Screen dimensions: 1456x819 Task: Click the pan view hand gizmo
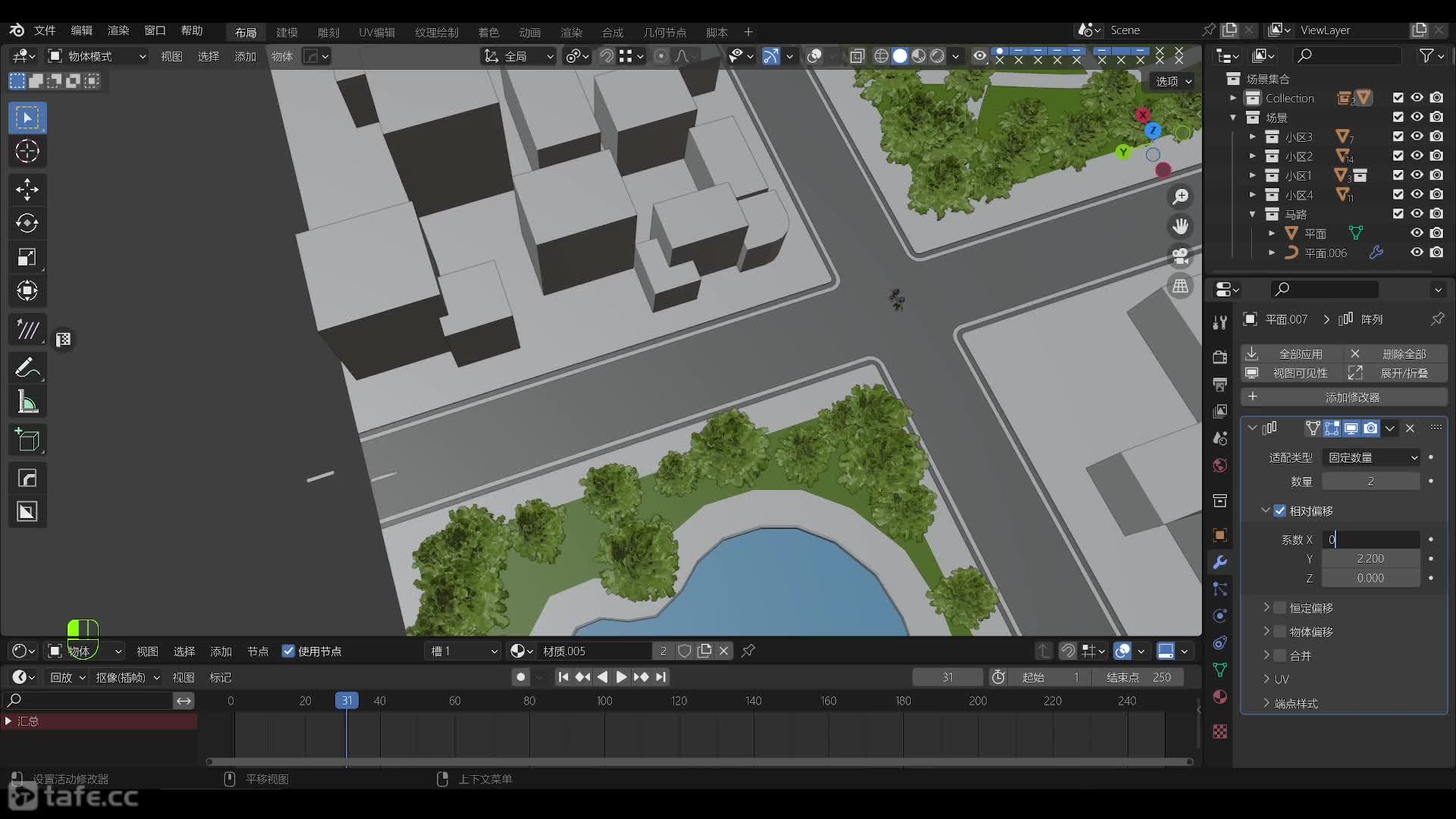1181,227
